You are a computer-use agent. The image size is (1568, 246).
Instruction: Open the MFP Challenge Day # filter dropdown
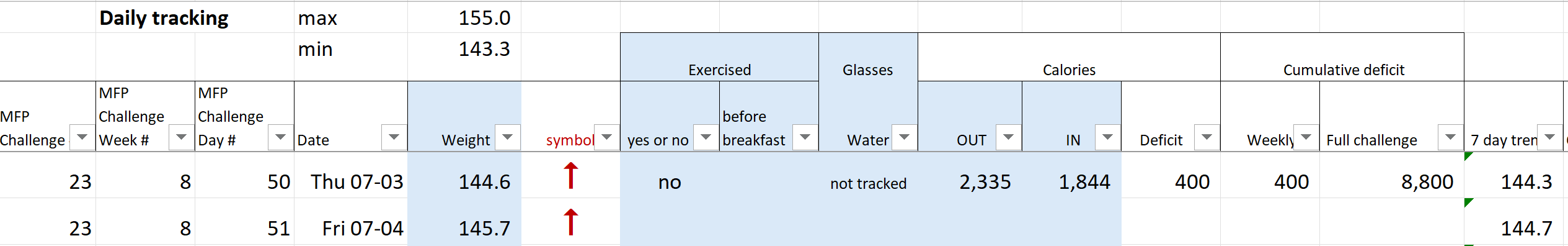(x=280, y=137)
